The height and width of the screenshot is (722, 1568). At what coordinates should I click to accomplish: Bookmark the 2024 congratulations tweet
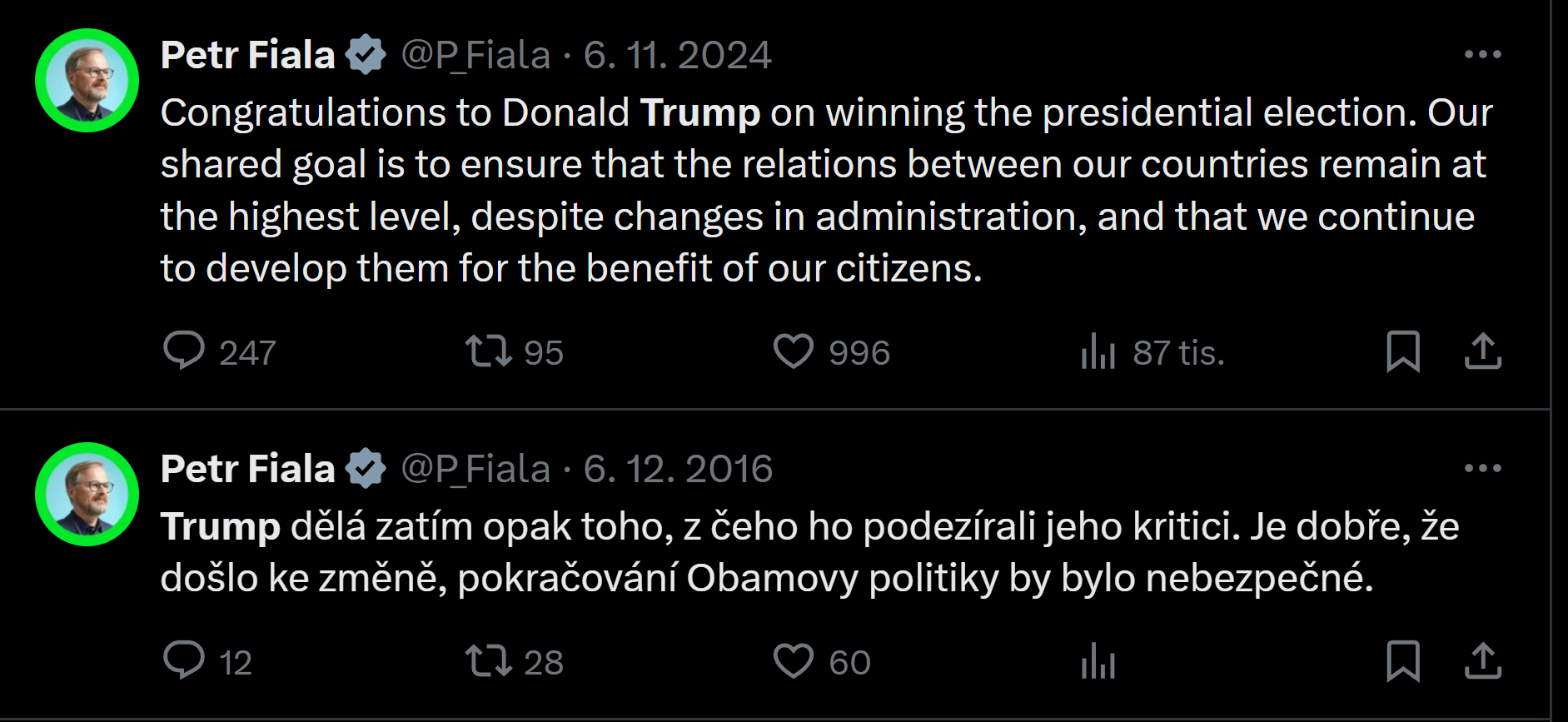[x=1403, y=351]
